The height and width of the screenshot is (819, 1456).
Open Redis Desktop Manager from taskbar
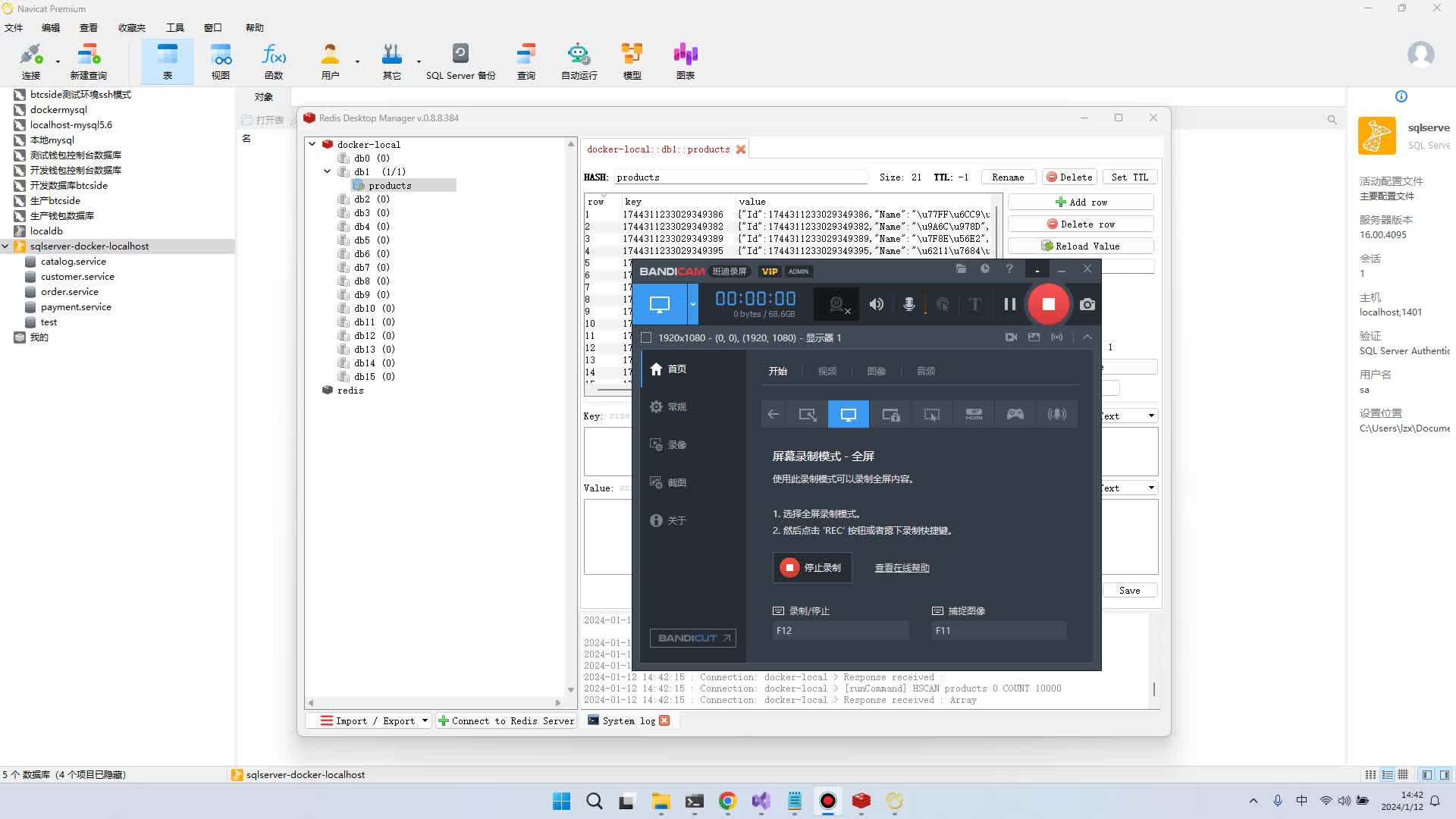(x=861, y=802)
